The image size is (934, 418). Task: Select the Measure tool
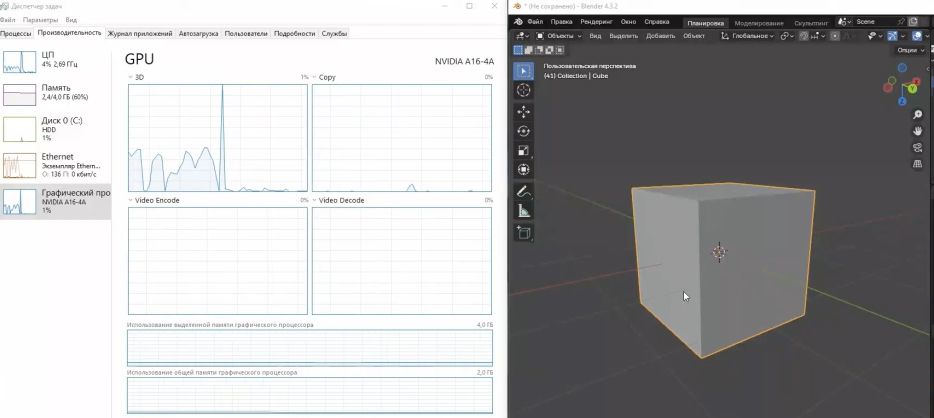[524, 211]
